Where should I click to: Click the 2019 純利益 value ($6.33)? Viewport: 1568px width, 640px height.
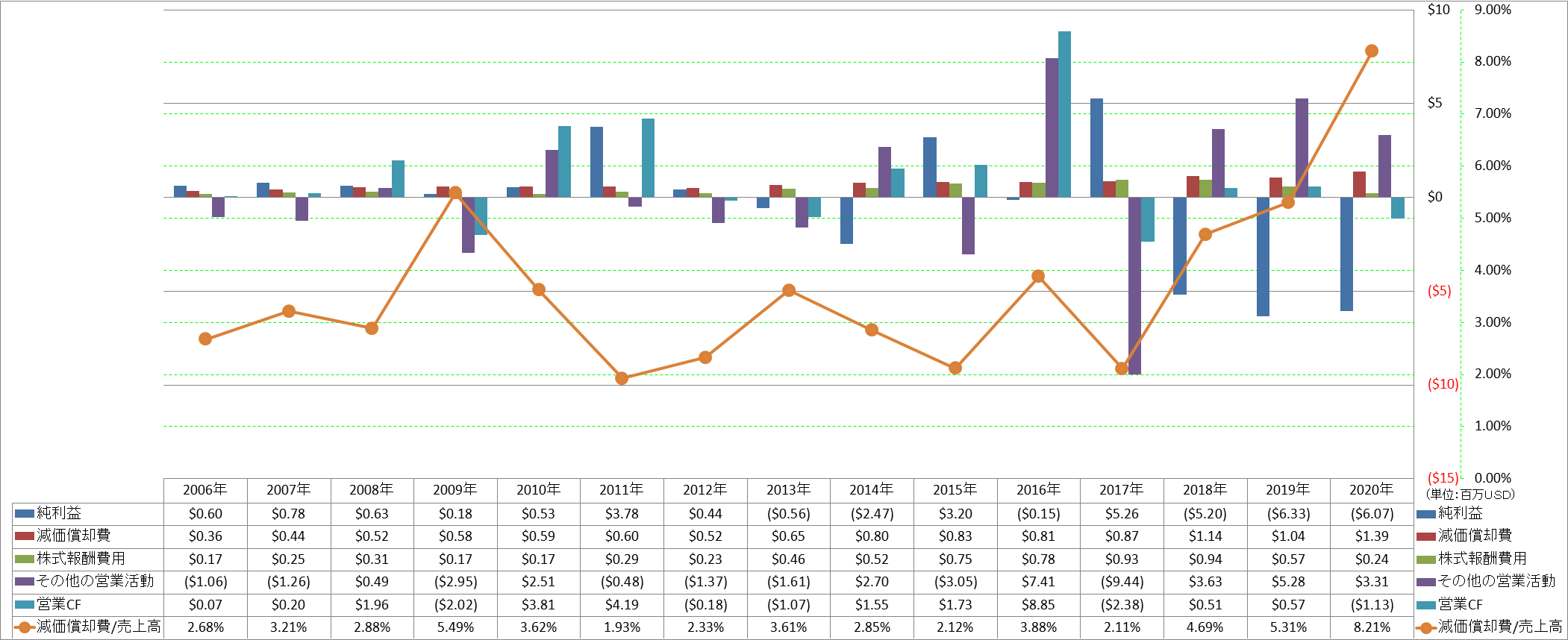point(1288,514)
